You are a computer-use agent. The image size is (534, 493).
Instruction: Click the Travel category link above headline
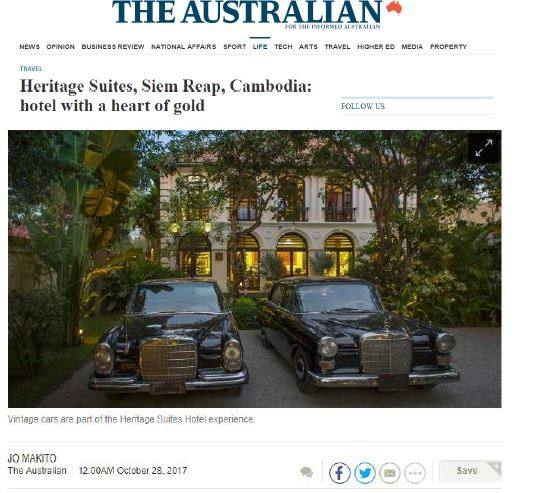pos(31,69)
